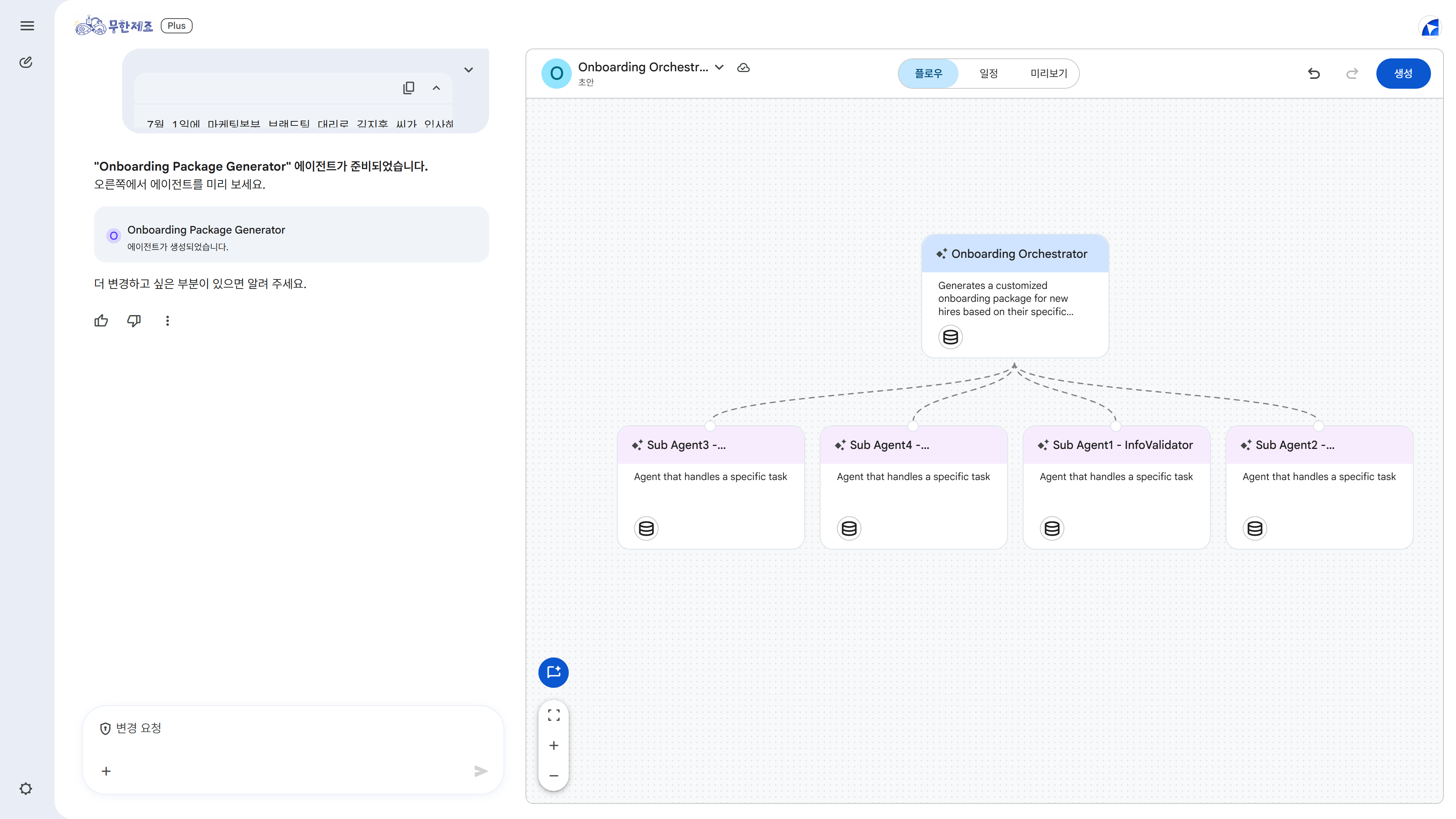1456x819 pixels.
Task: Open the AI chat assist button on canvas
Action: 553,672
